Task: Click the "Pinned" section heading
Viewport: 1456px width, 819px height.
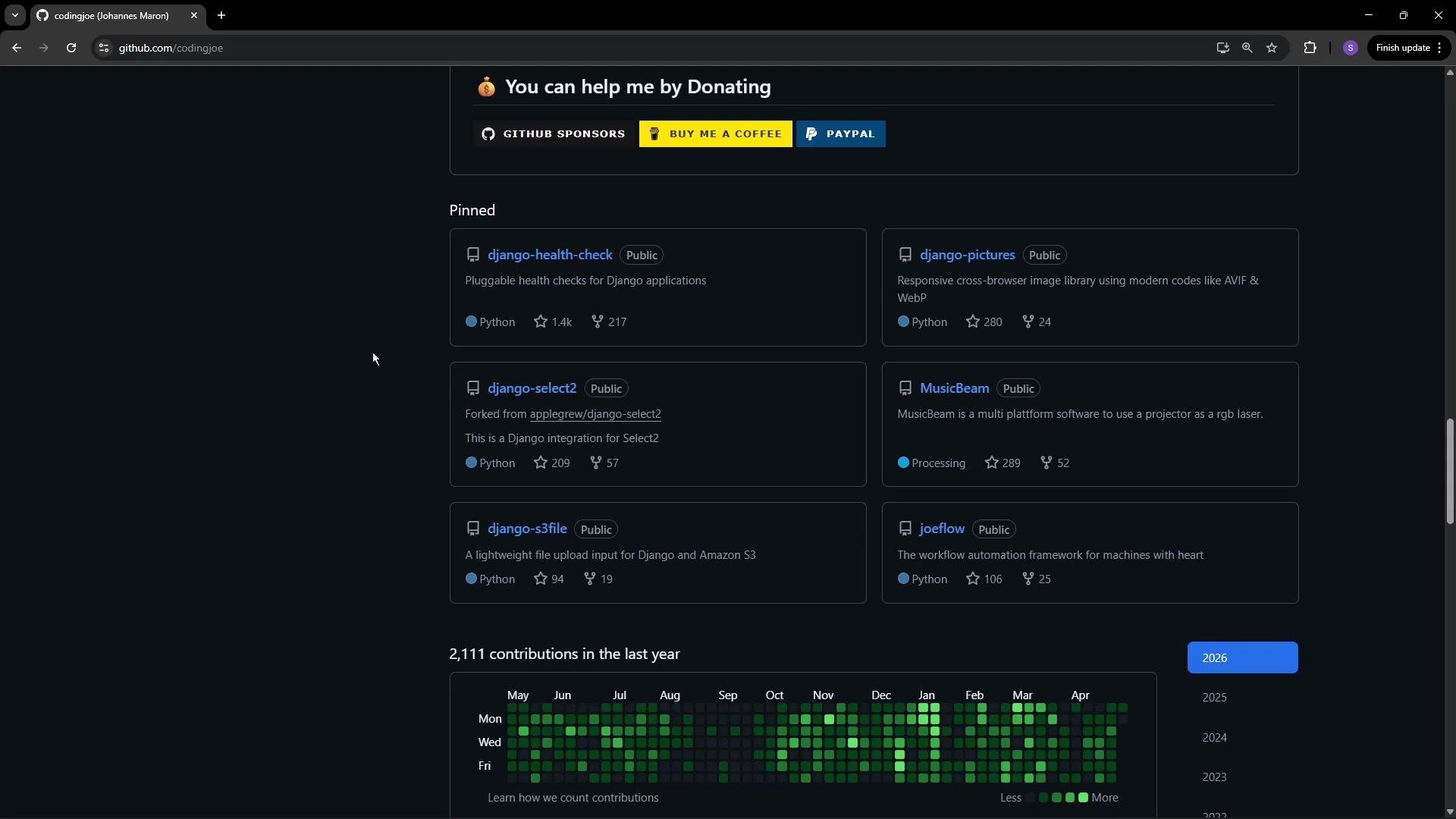Action: (472, 211)
